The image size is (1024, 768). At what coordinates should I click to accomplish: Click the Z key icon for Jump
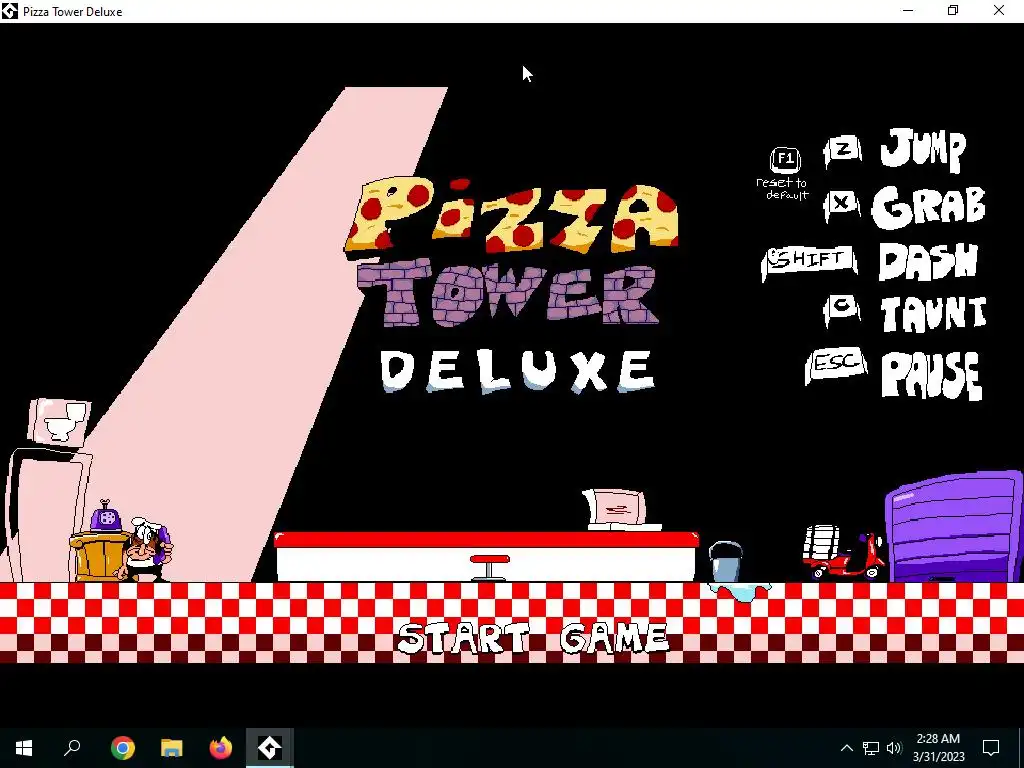(842, 151)
